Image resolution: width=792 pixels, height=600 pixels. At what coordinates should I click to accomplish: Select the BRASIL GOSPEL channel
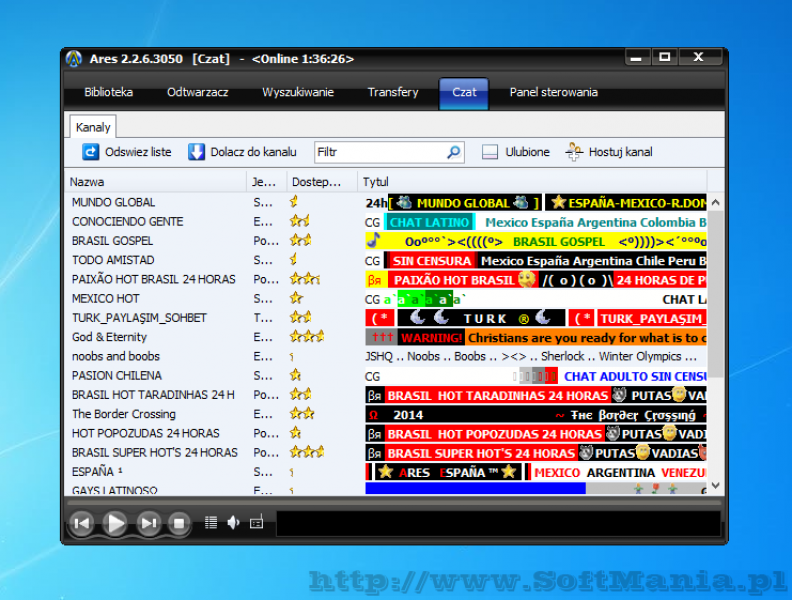point(112,240)
